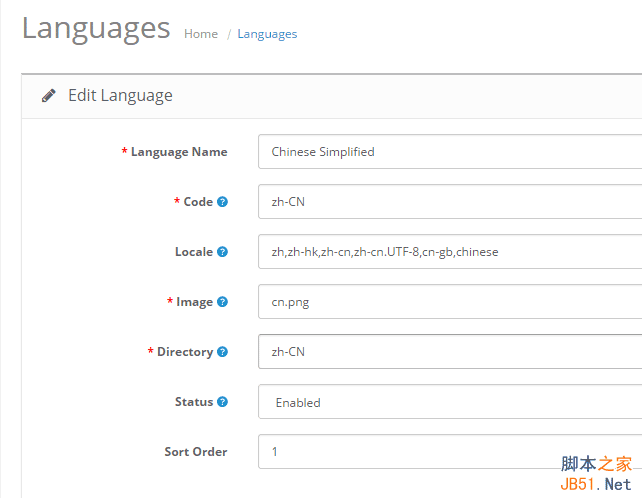Go to Home via the breadcrumb

coord(201,34)
